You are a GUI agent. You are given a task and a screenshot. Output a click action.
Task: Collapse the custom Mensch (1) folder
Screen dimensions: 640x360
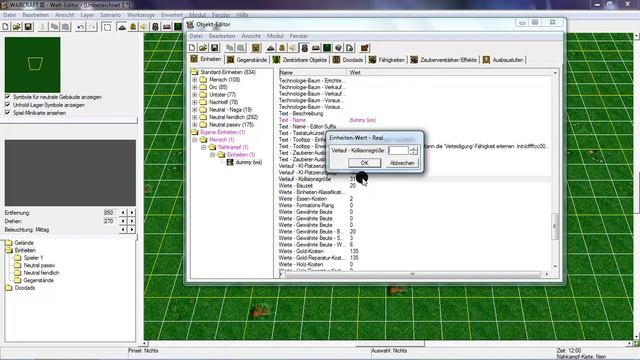coord(195,140)
